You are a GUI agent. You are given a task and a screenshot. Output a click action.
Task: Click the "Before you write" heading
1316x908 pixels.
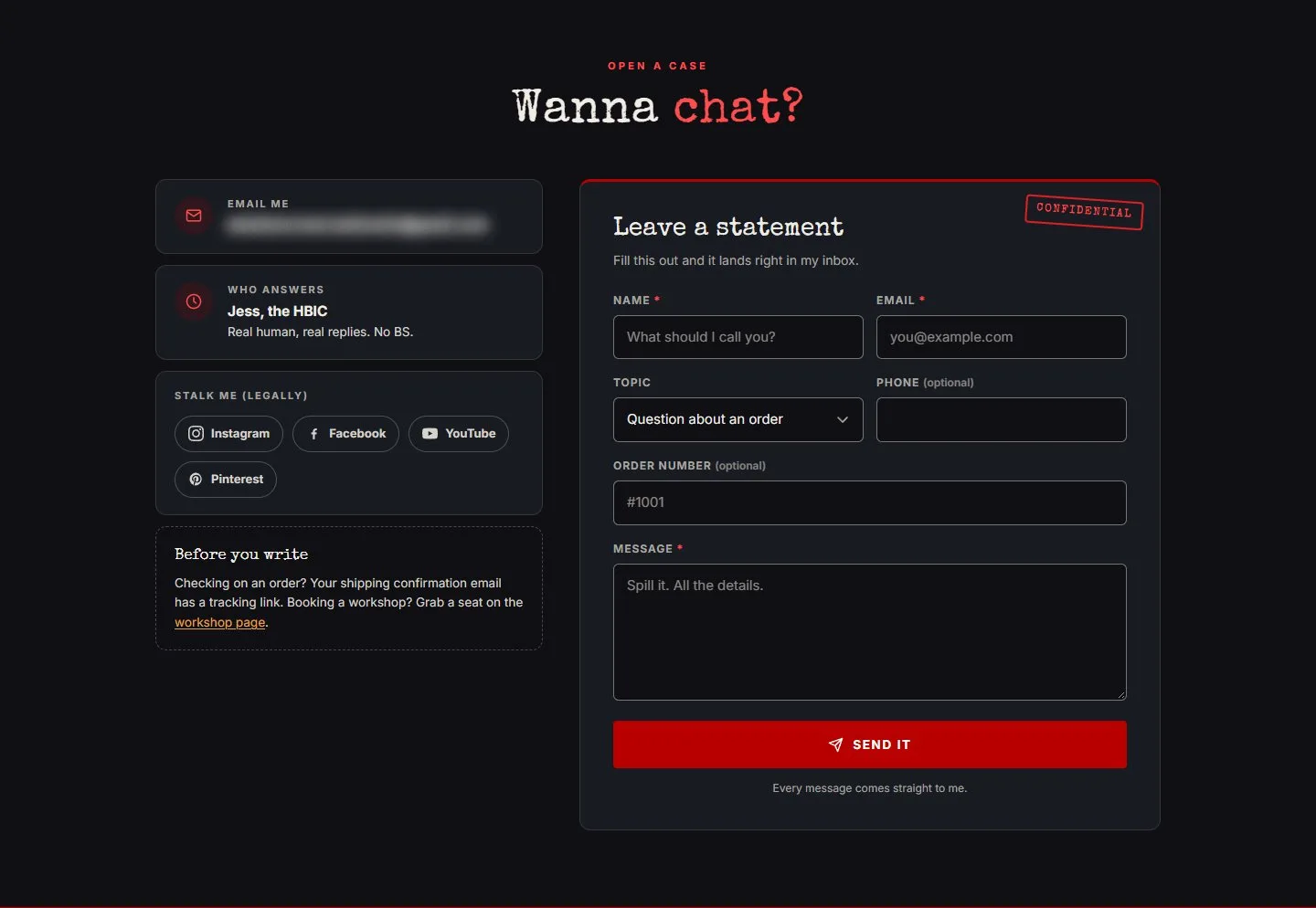[241, 554]
